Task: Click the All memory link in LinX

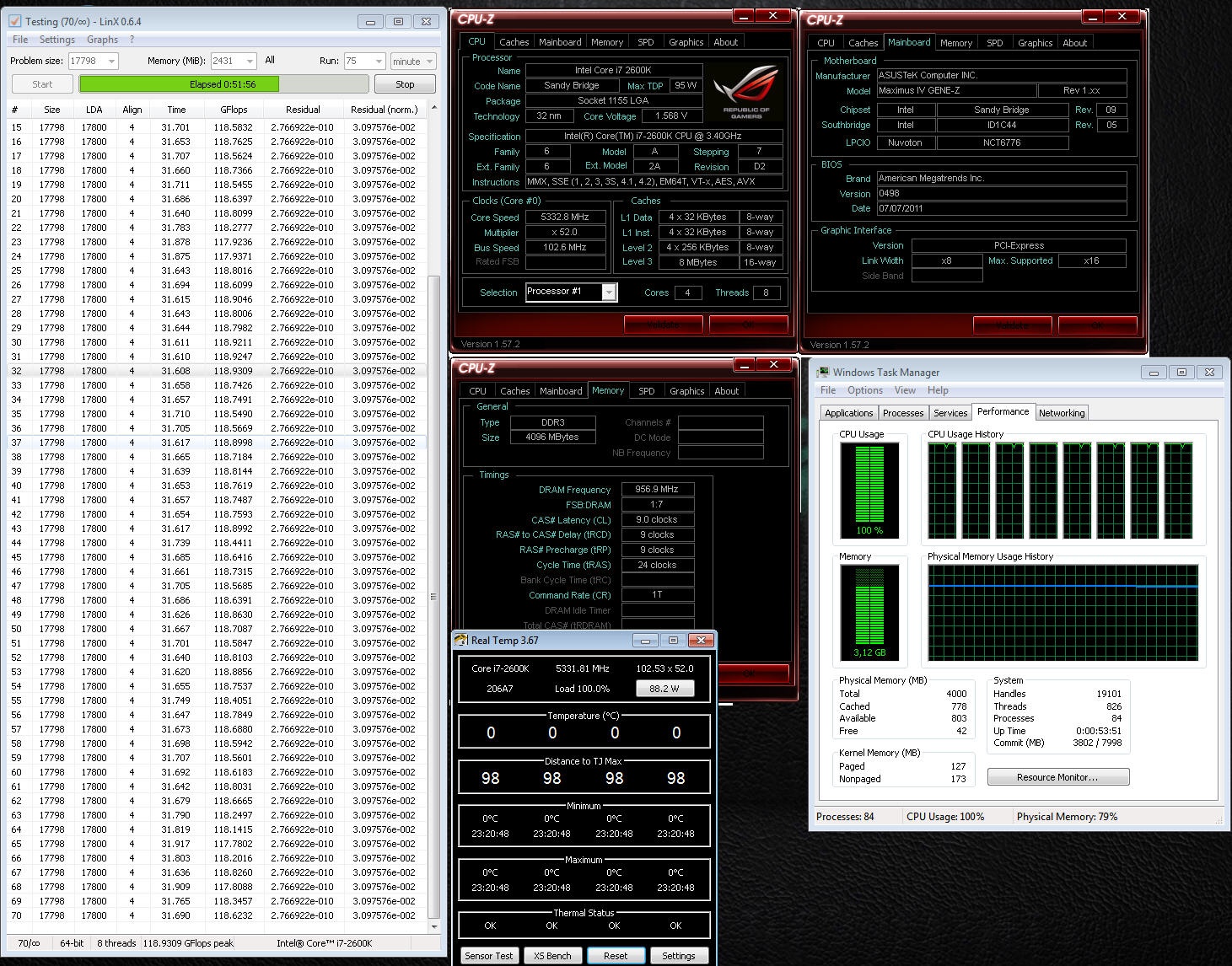Action: coord(270,60)
